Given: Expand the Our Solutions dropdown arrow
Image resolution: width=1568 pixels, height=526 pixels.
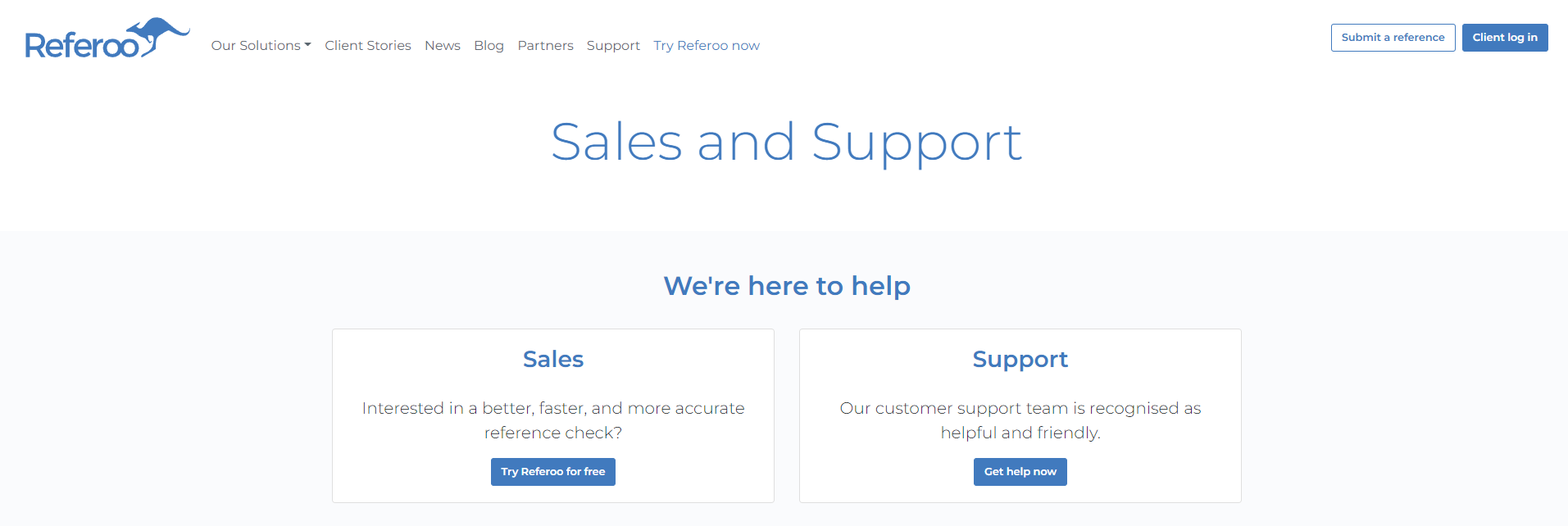Looking at the screenshot, I should point(307,45).
